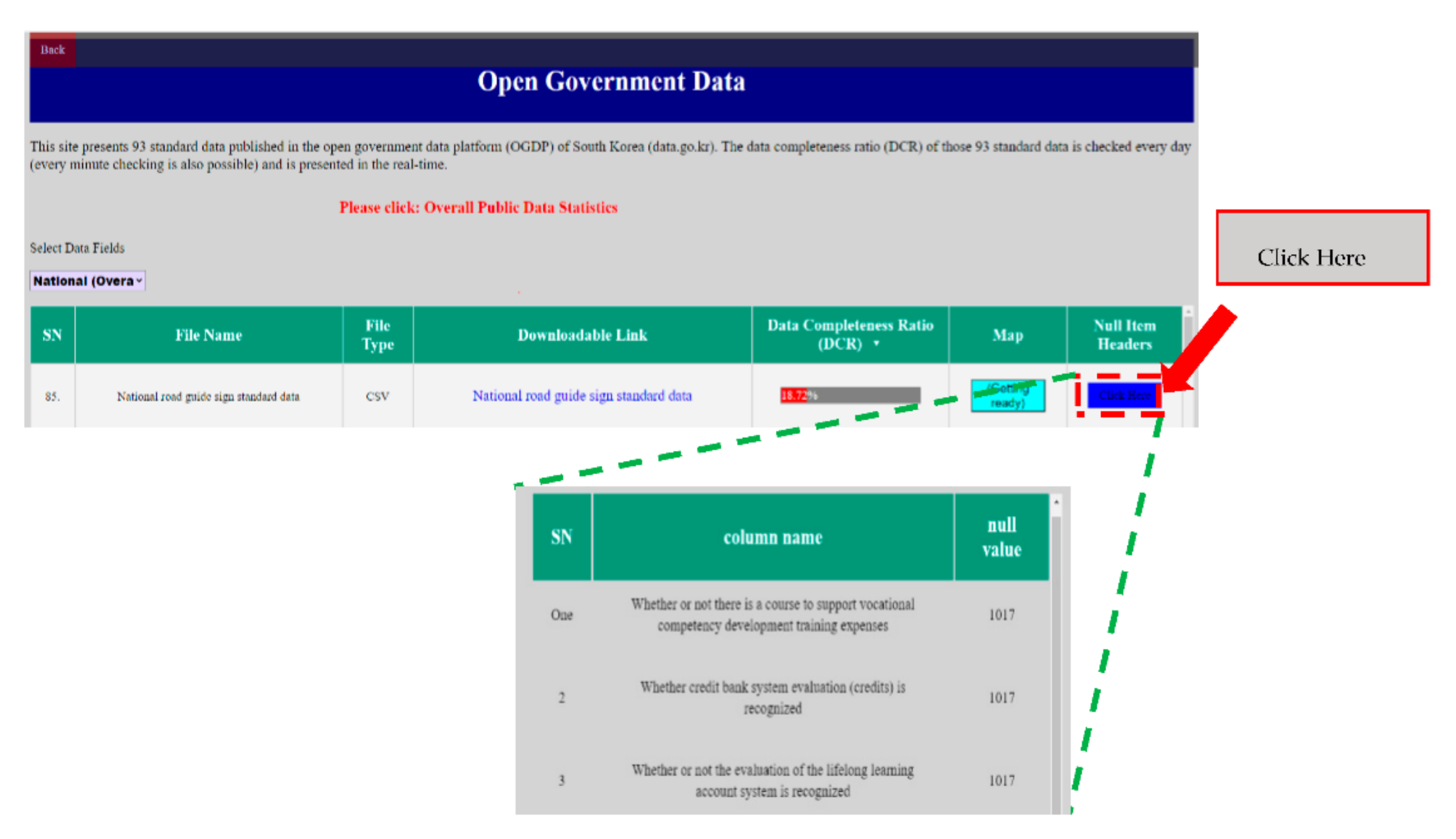Select the vocational competency training row
Screen dimensions: 1456x839
click(x=773, y=615)
